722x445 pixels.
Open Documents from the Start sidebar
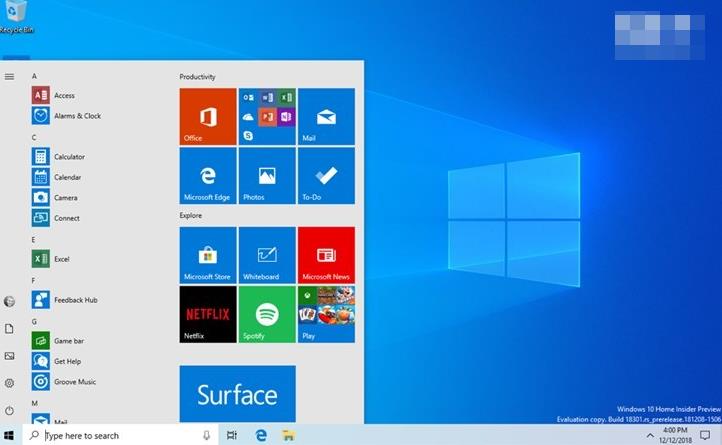tap(9, 328)
